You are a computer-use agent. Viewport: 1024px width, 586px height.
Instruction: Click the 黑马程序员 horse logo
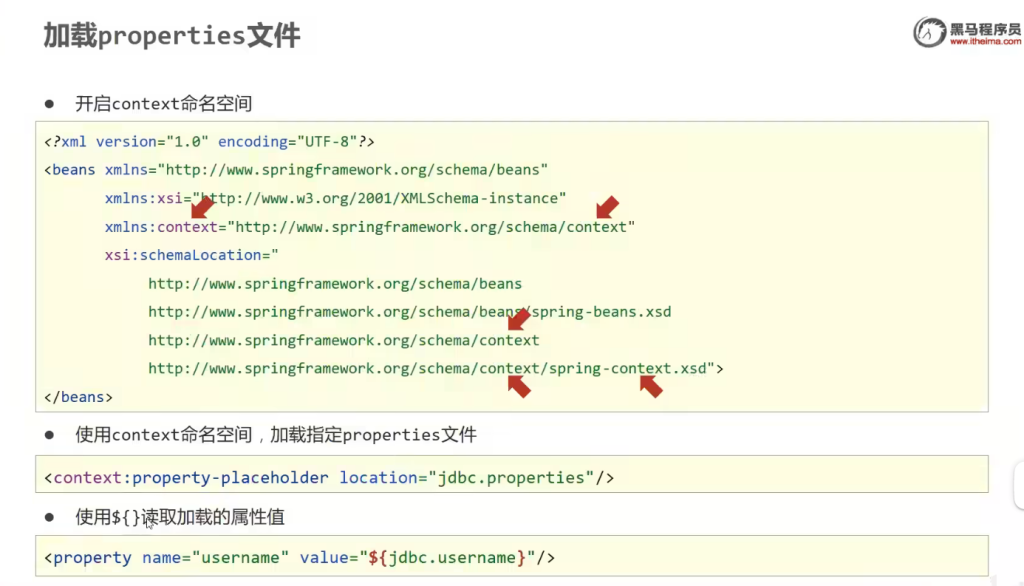pos(929,32)
